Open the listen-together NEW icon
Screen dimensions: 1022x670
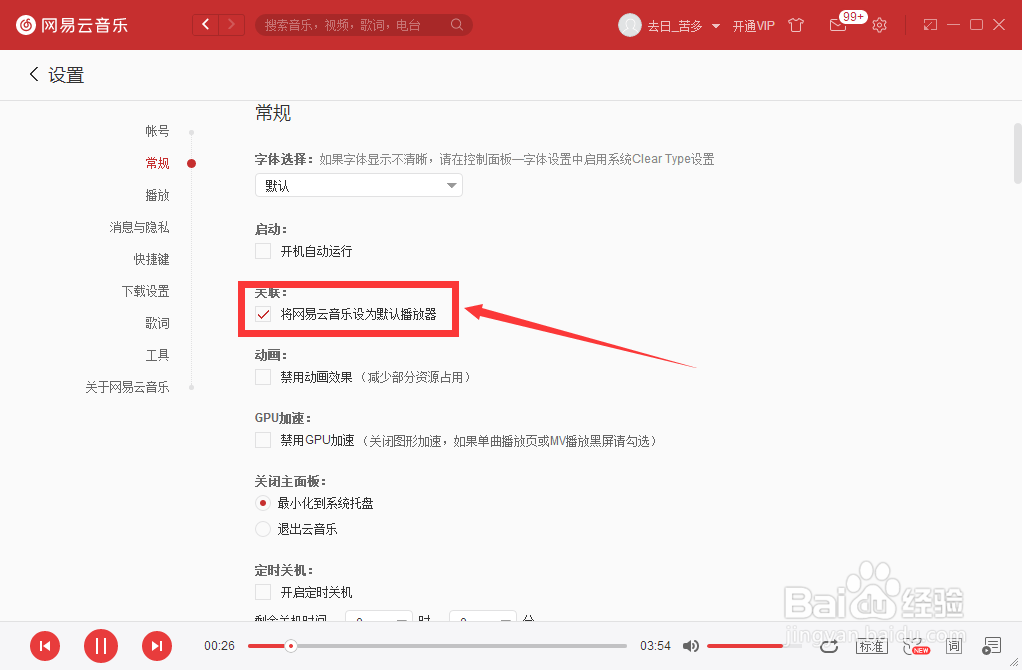(916, 646)
